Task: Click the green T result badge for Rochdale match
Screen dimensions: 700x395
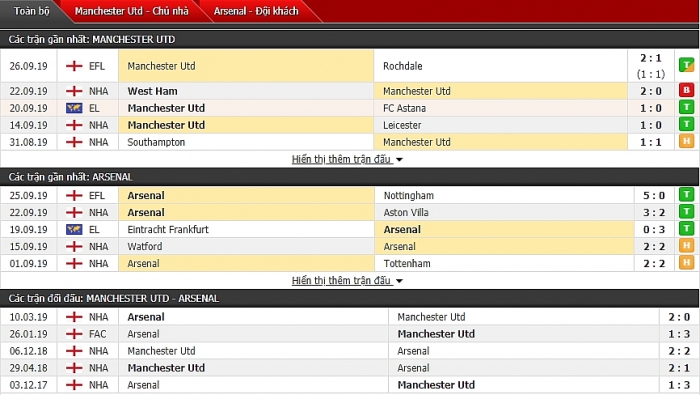Action: click(x=687, y=65)
